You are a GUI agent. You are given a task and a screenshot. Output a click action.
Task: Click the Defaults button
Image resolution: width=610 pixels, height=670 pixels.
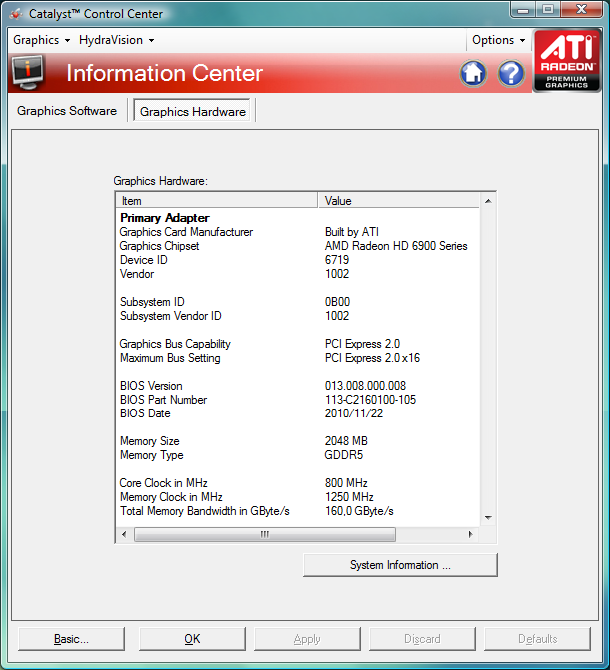537,638
